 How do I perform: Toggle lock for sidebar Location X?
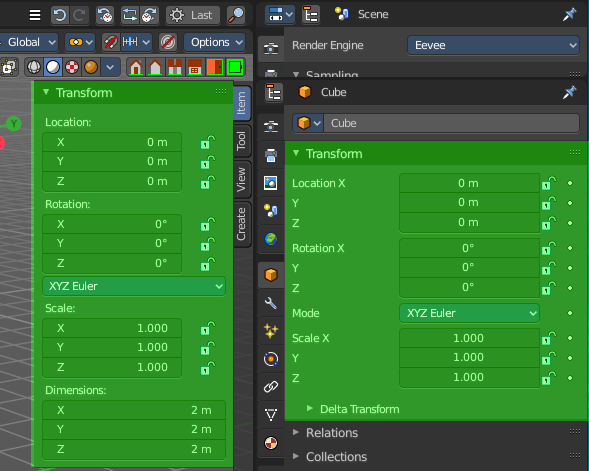coord(207,142)
